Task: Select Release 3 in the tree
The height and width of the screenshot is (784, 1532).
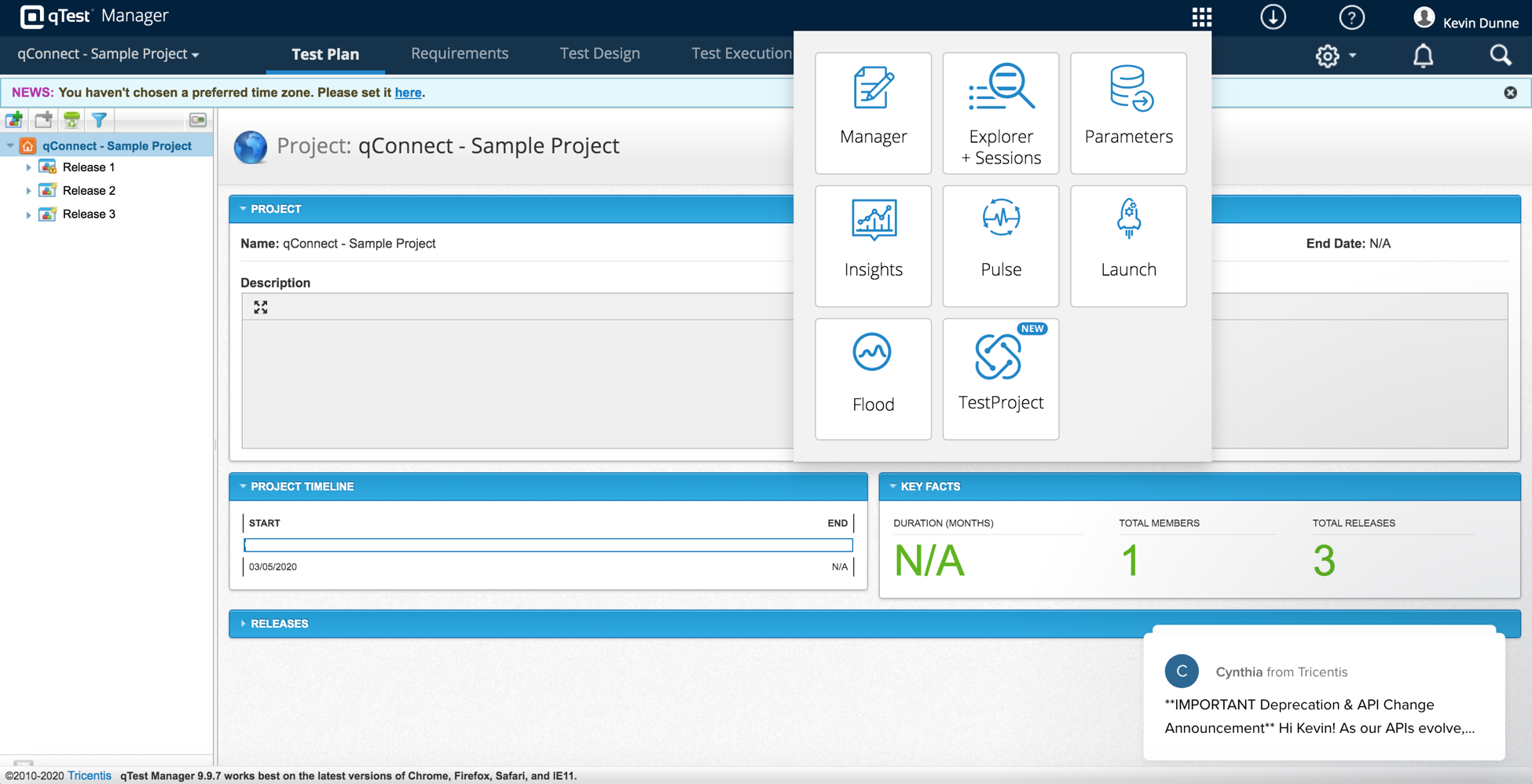Action: click(89, 214)
